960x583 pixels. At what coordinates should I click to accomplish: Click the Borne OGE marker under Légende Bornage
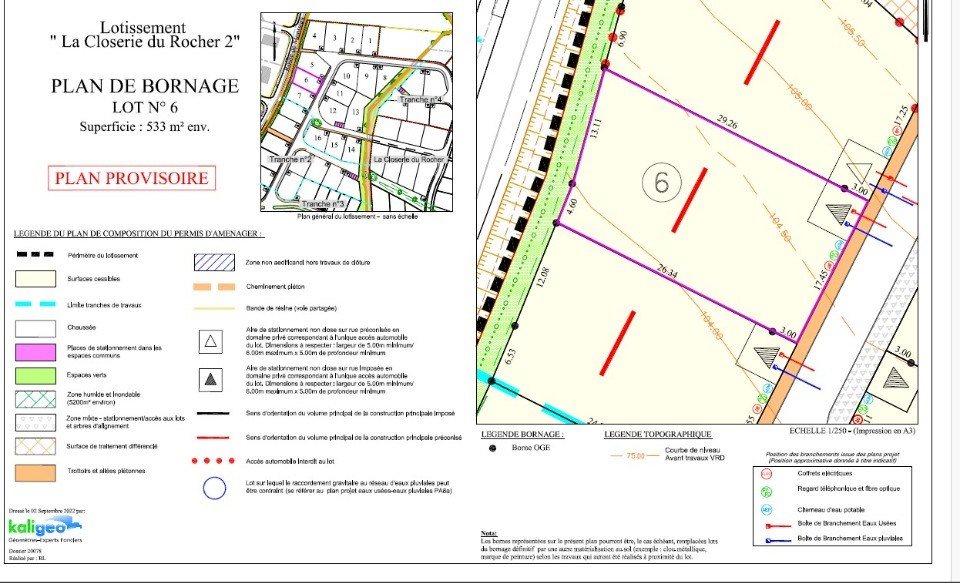[x=493, y=449]
